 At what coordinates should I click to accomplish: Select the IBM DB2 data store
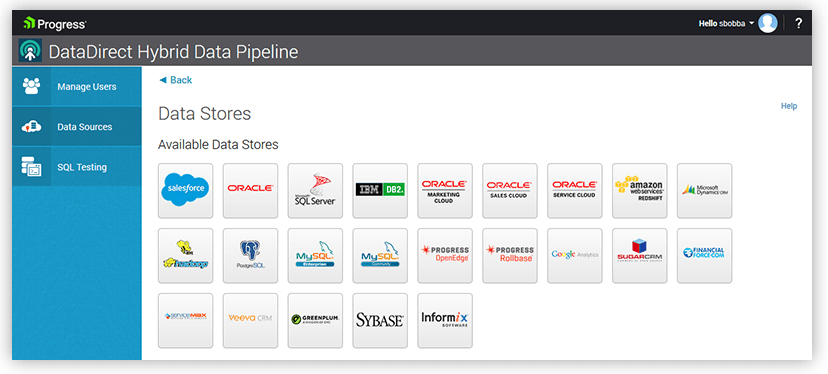(380, 191)
